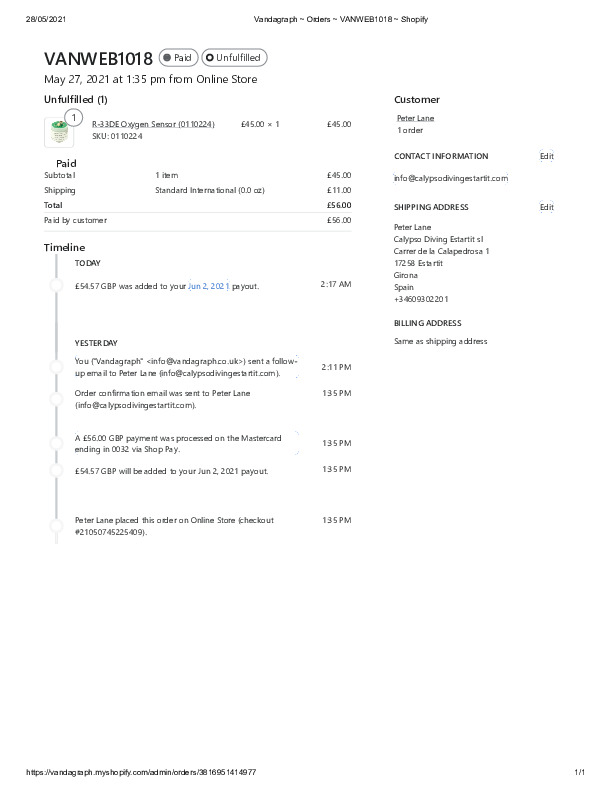Click the timeline marker for the Mastercard payment
This screenshot has height=792, width=612.
56,443
